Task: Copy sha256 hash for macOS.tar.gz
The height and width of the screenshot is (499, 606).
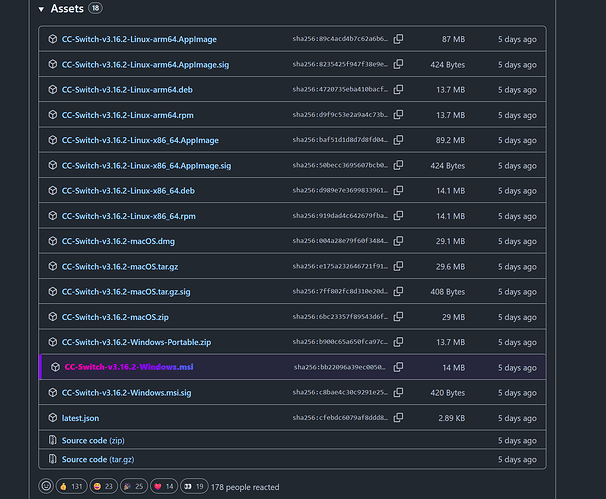Action: coord(398,266)
